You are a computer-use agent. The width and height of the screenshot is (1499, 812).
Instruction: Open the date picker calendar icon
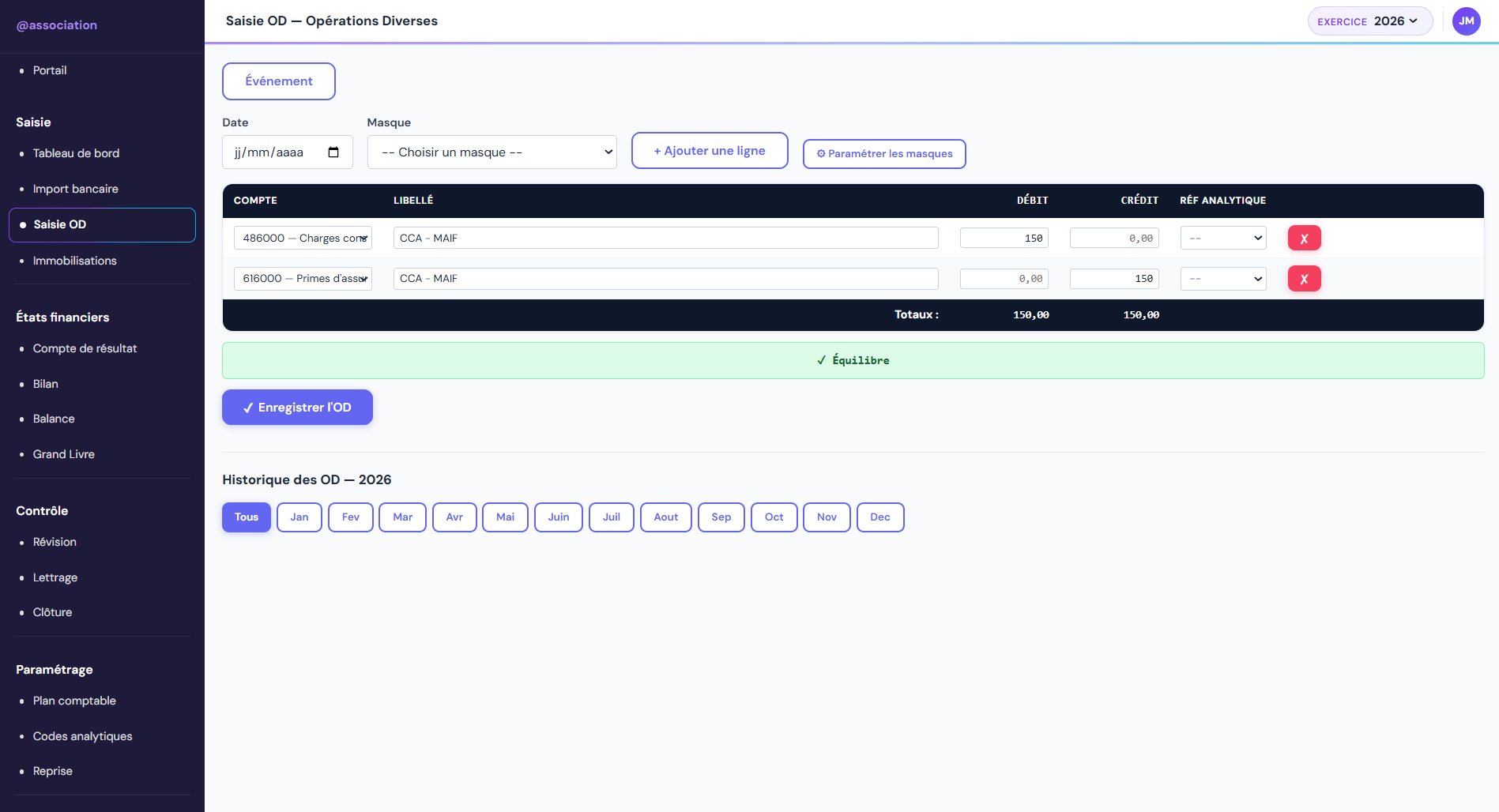pos(333,152)
